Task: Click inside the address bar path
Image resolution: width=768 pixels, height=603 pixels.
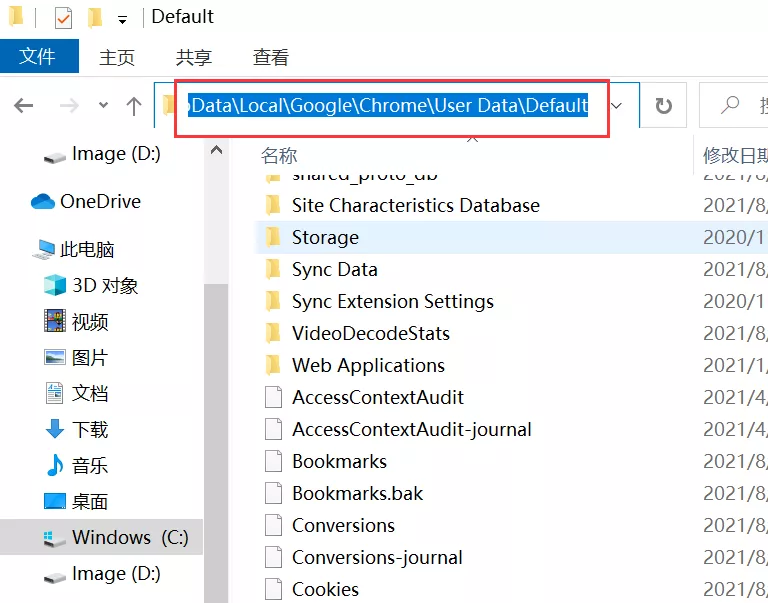Action: click(388, 105)
